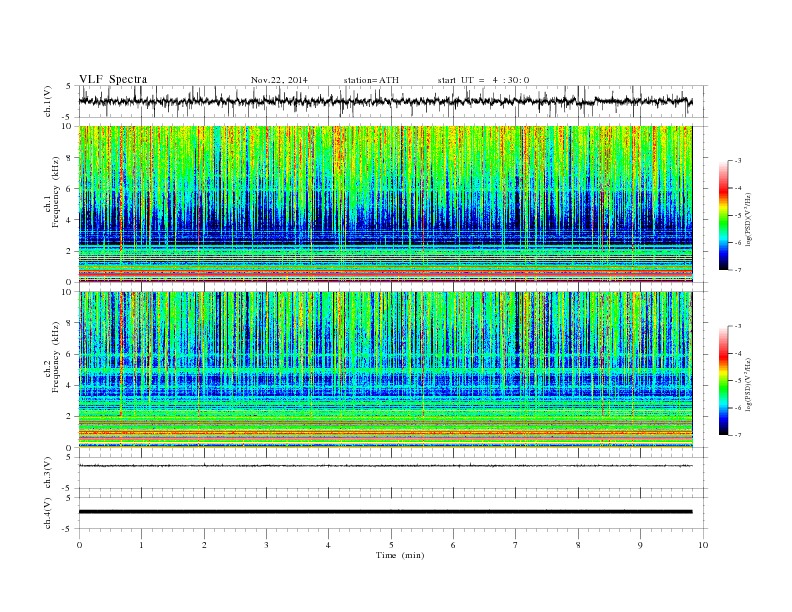792x612 pixels.
Task: Click the ch.3 flat voltage trace
Action: (385, 466)
